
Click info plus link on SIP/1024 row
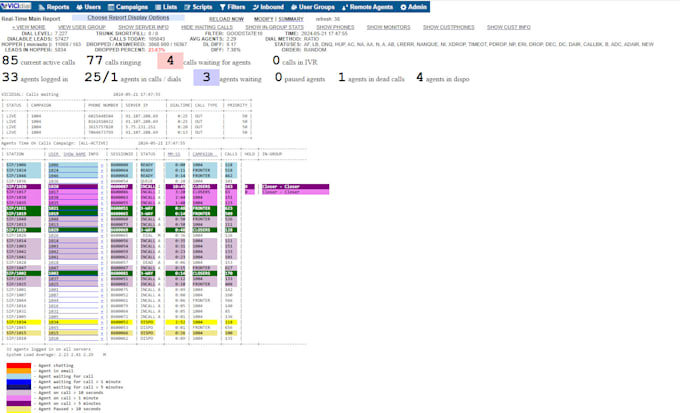click(x=102, y=170)
